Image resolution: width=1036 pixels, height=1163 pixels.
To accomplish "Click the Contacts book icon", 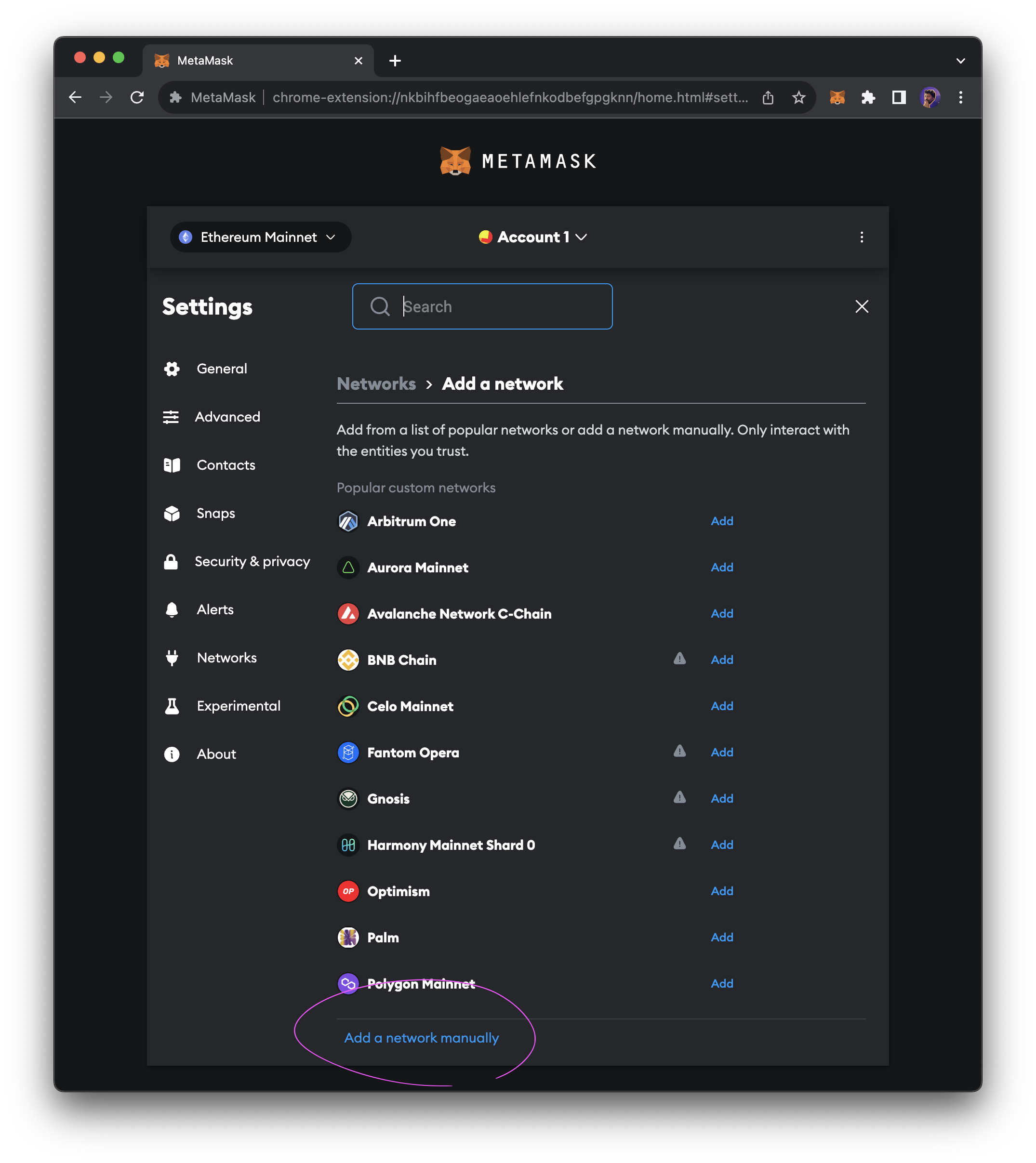I will click(172, 465).
